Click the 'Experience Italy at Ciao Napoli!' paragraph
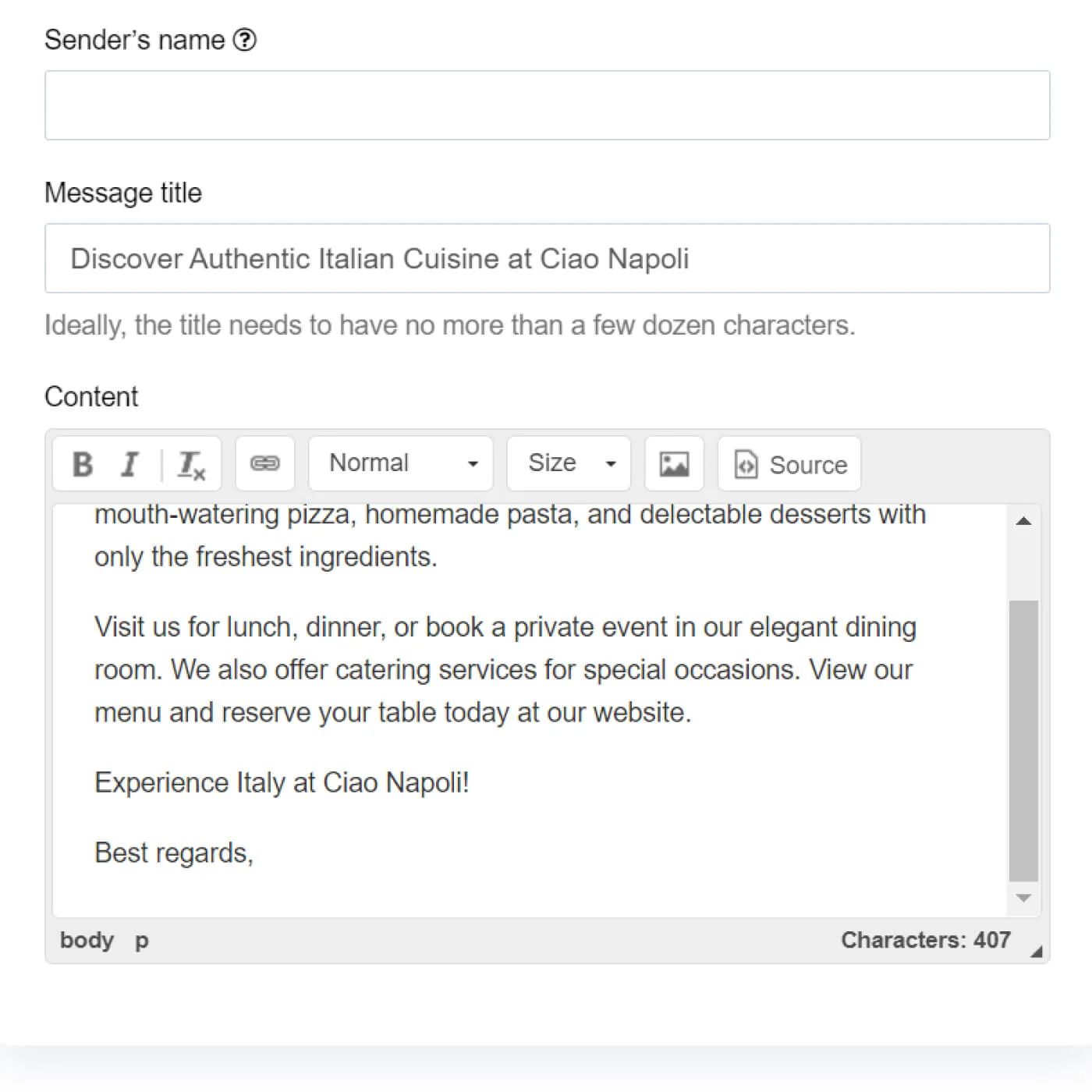 tap(282, 782)
